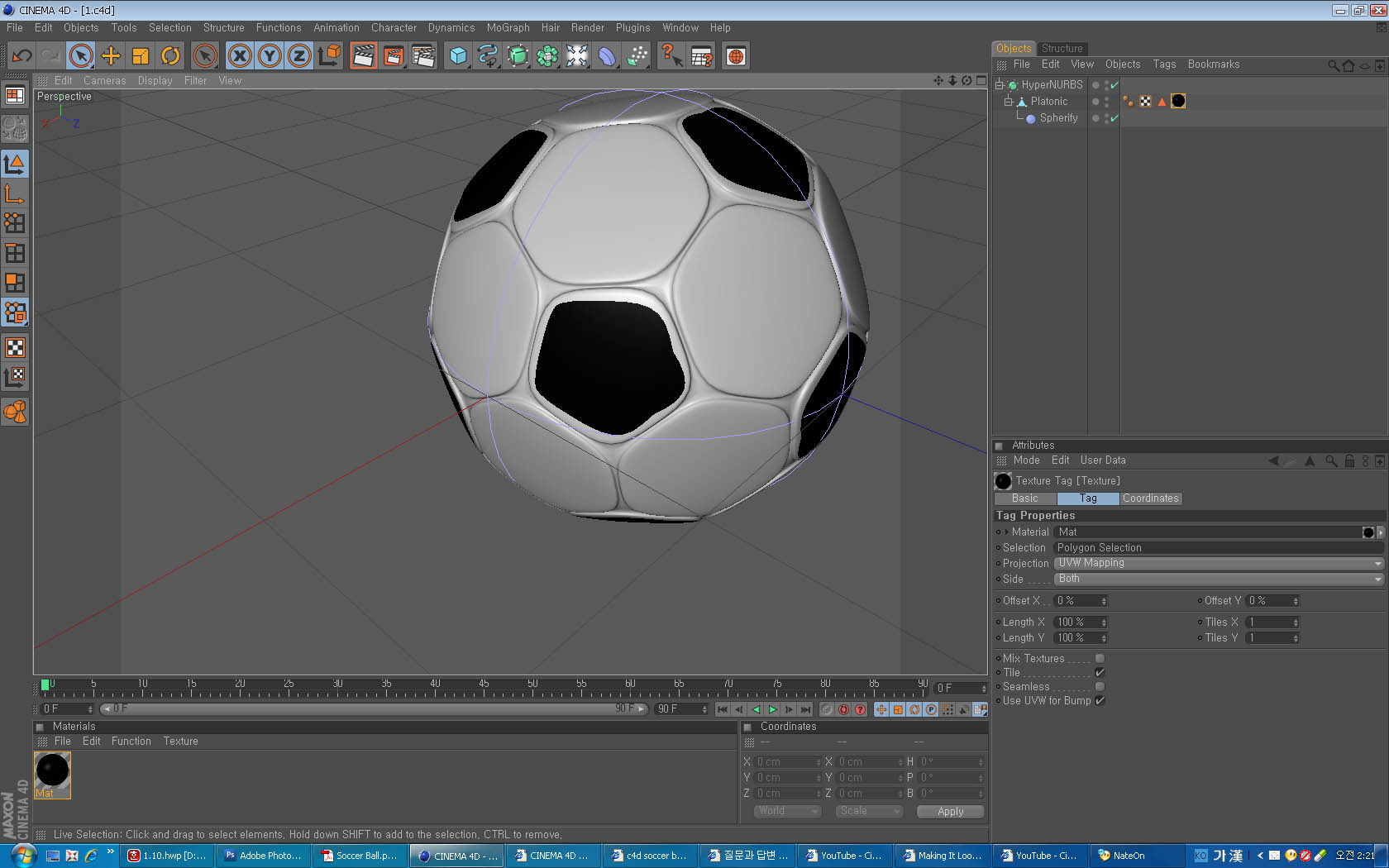Expand the Material Mat disclosure arrow
Viewport: 1389px width, 868px height.
pos(1006,532)
